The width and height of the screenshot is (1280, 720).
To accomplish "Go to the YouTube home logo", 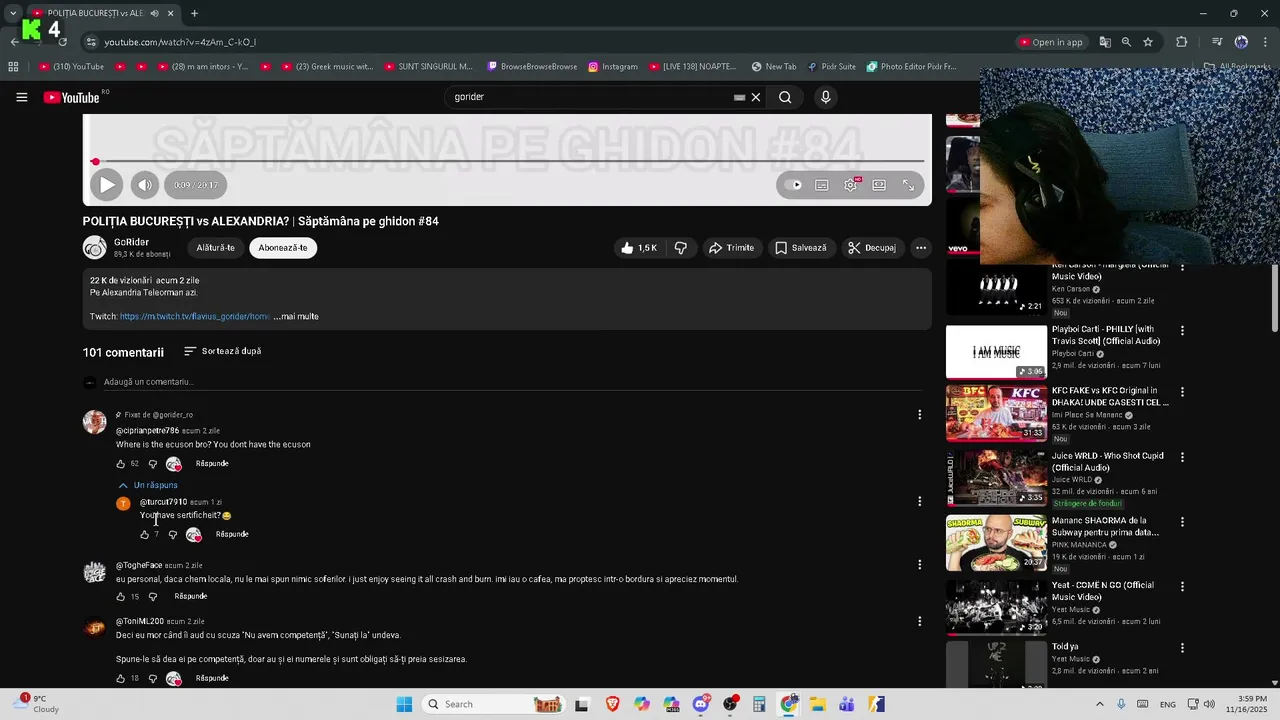I will tap(72, 97).
